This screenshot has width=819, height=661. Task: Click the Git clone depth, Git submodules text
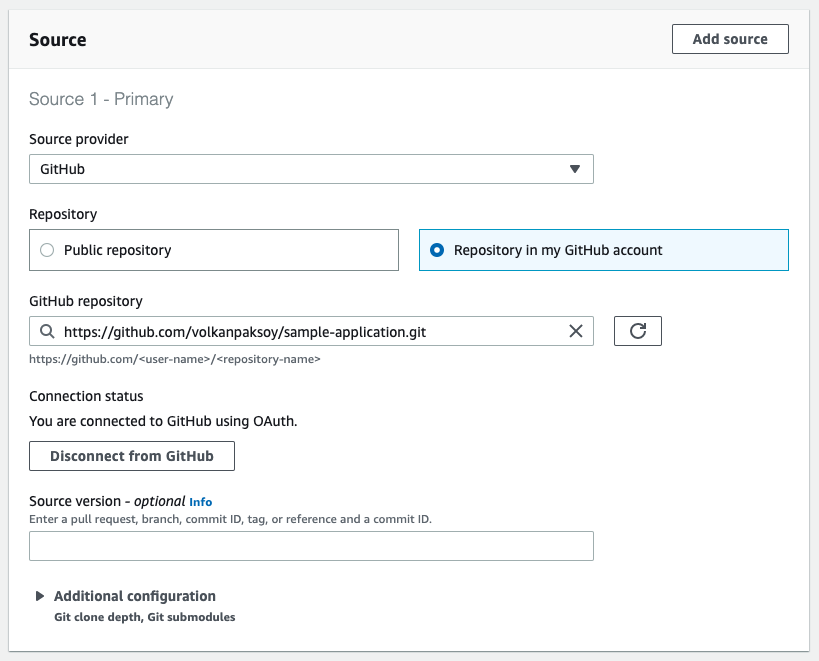[145, 617]
